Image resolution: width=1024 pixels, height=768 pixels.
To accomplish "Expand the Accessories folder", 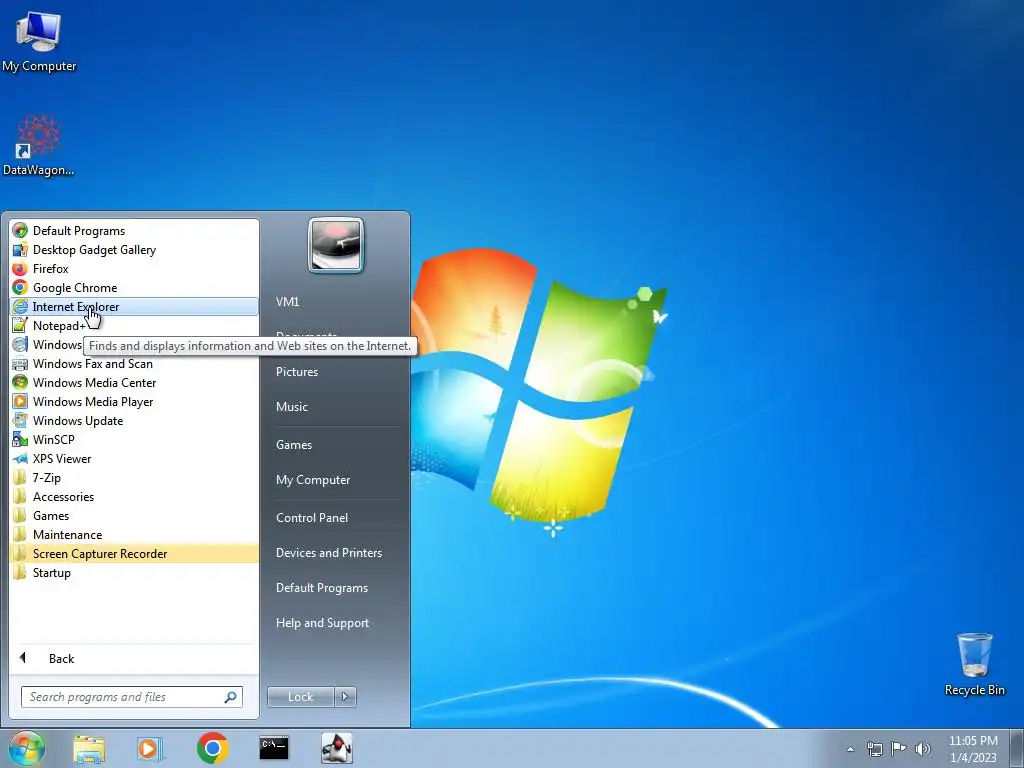I will (134, 496).
